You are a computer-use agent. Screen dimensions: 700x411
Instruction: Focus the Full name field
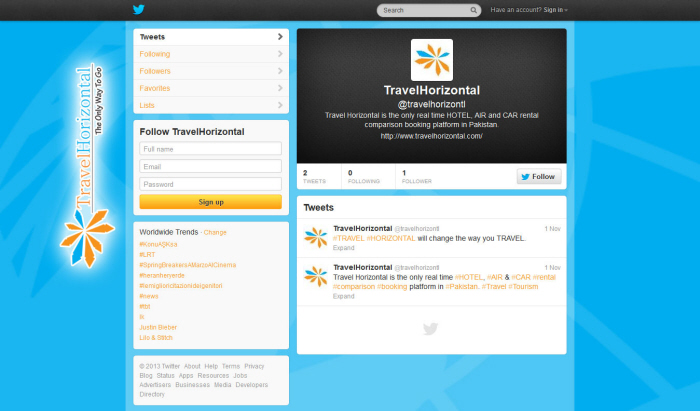pos(210,149)
